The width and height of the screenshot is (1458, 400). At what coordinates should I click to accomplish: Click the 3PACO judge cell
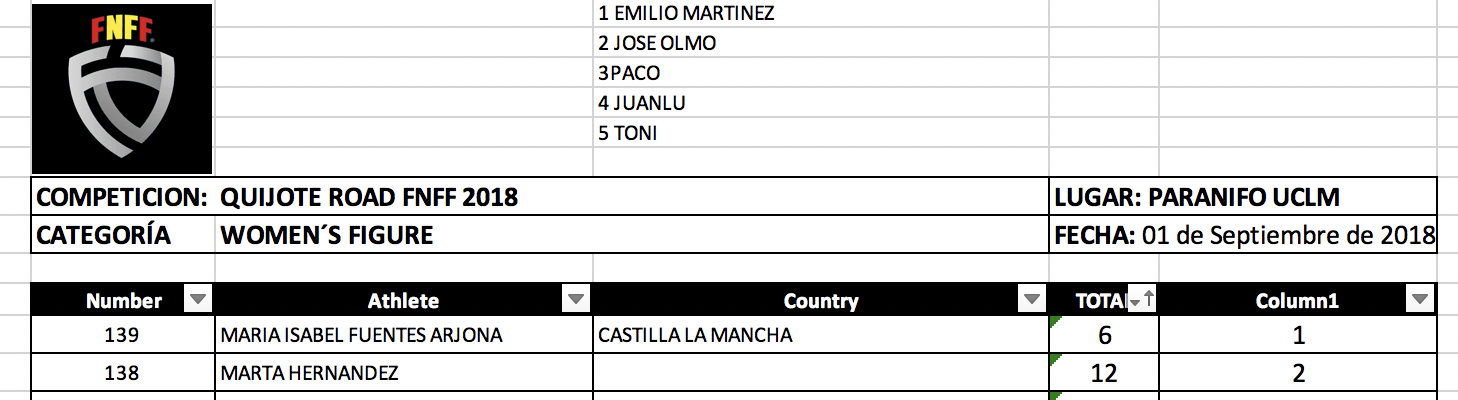pyautogui.click(x=629, y=73)
